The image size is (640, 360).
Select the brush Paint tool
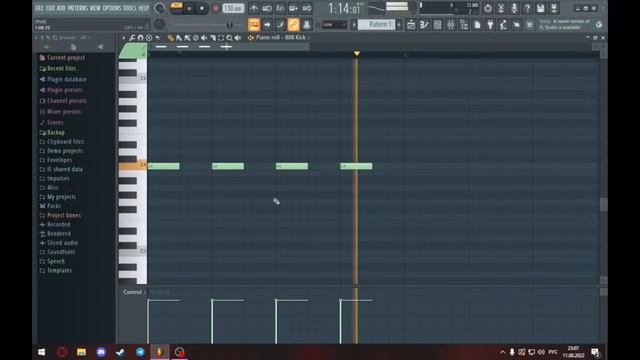pos(179,38)
